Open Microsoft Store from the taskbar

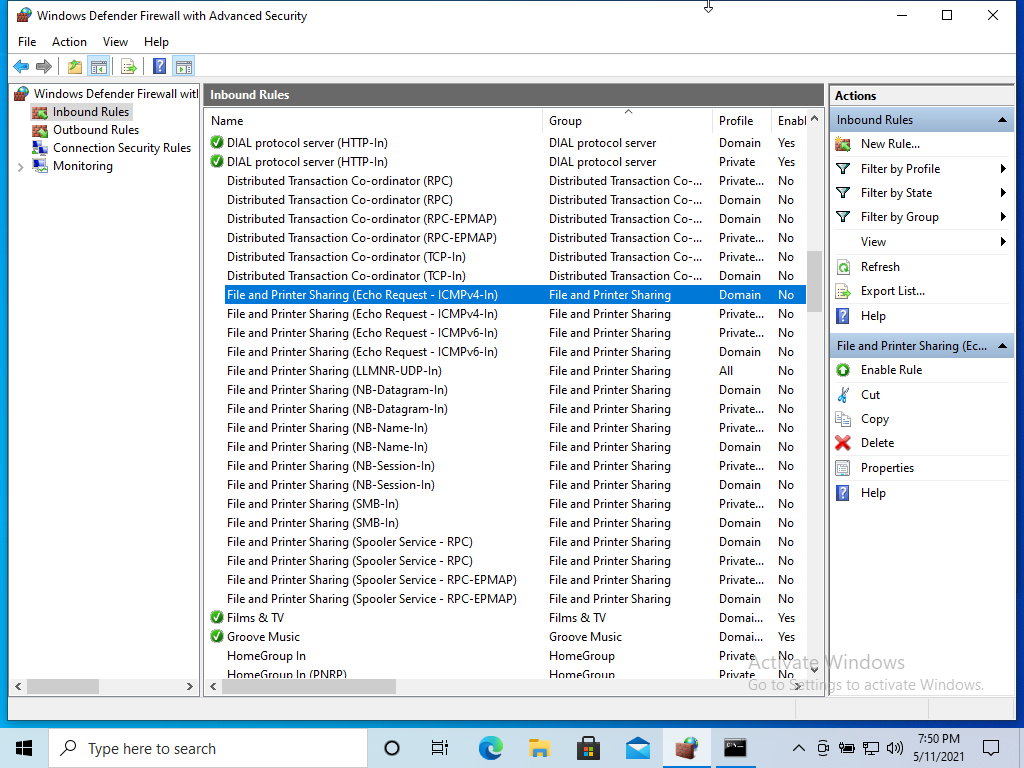click(588, 748)
